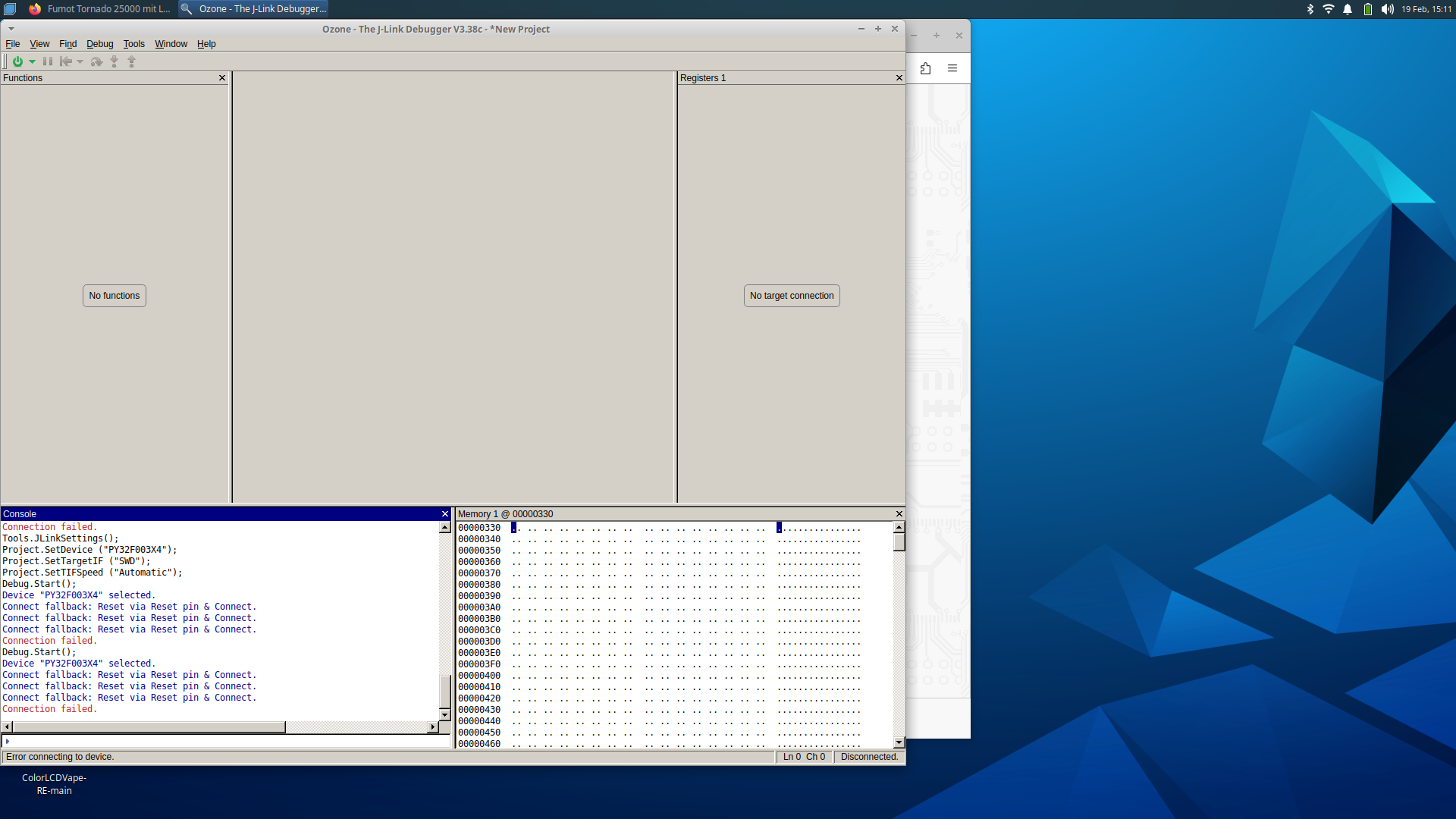Expand the Reset mode dropdown arrow

coord(80,62)
